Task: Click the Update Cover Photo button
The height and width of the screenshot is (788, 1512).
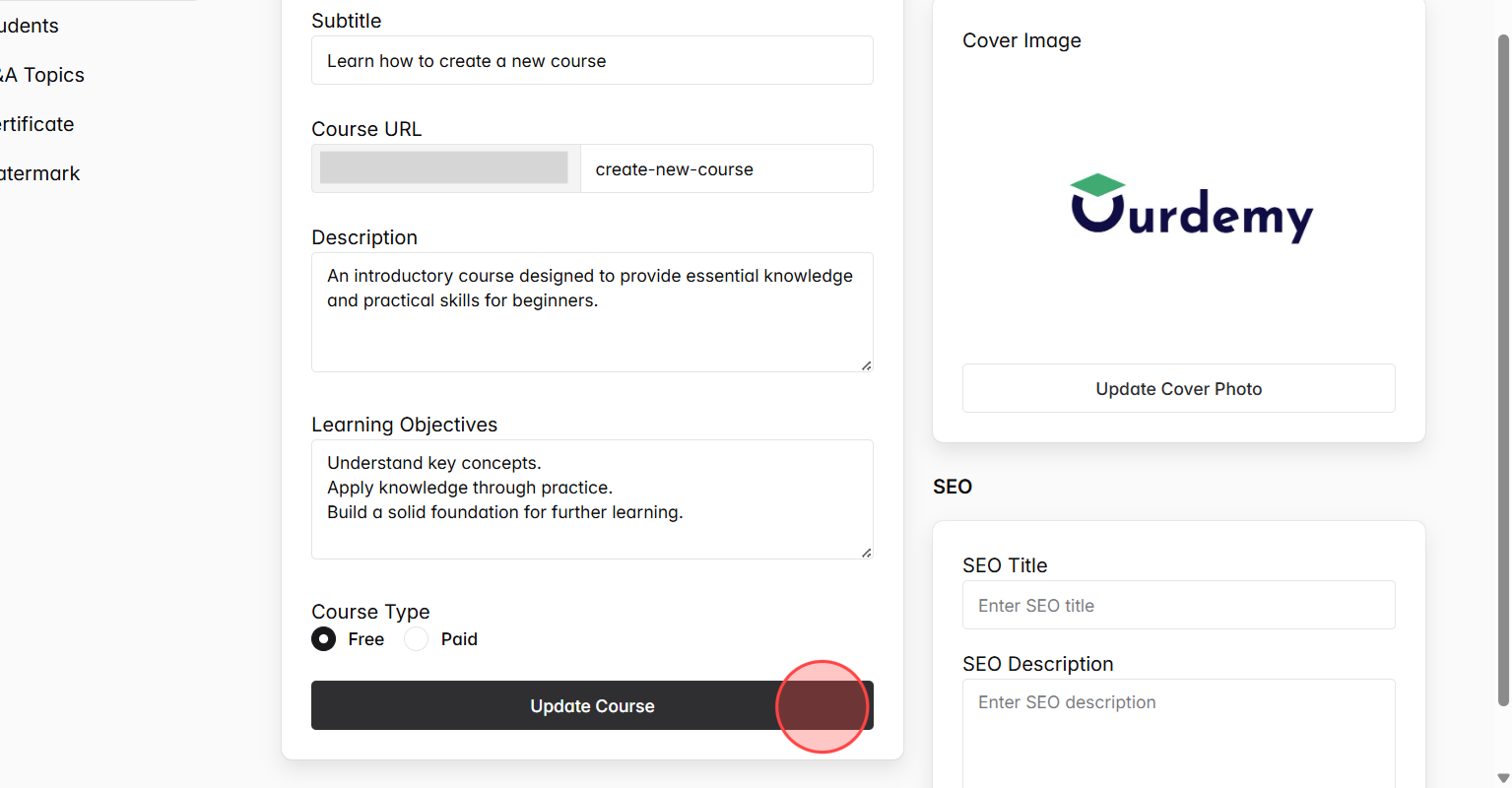Action: 1178,388
